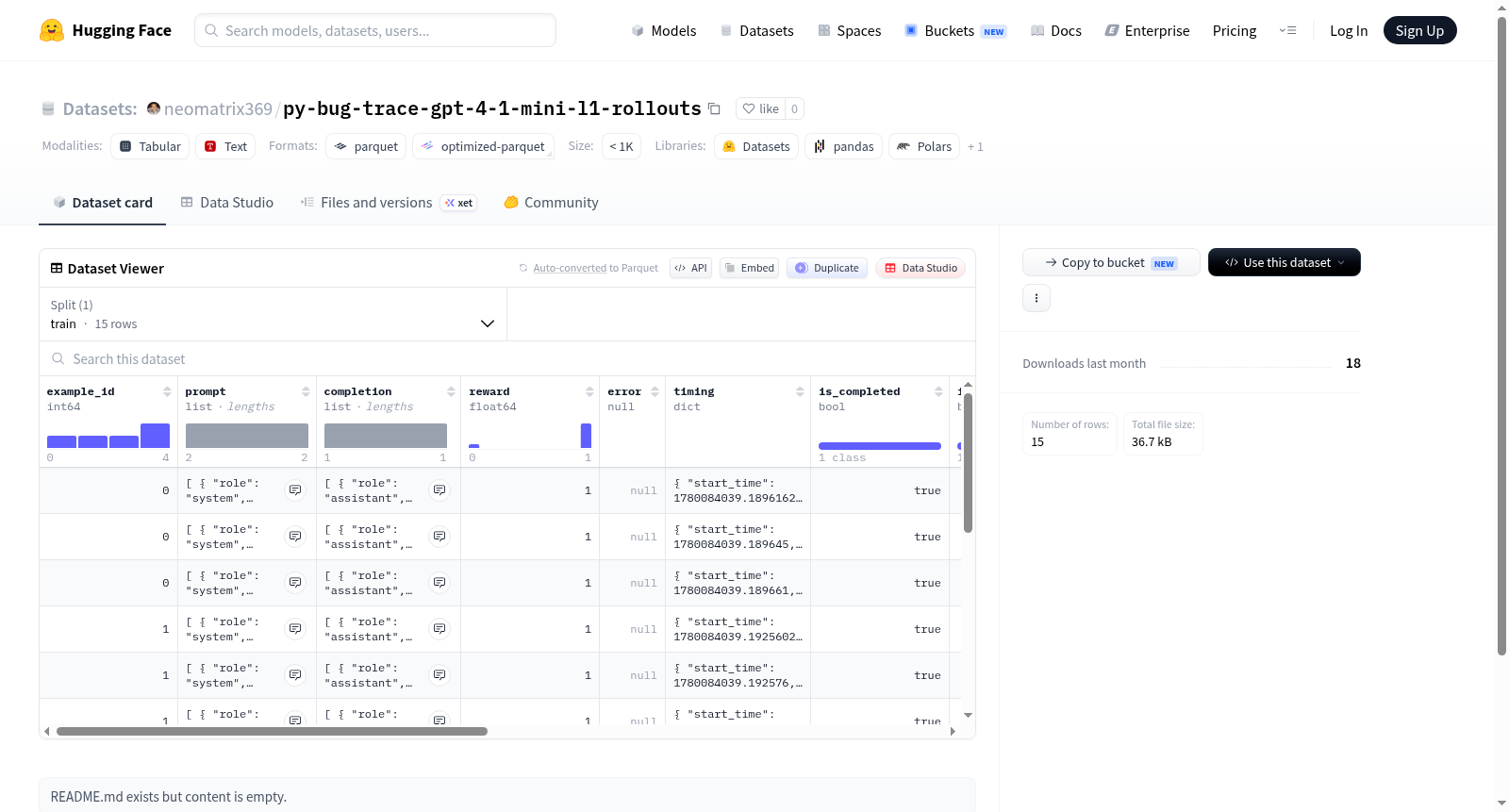Image resolution: width=1509 pixels, height=812 pixels.
Task: Copy dataset name with the copy icon
Action: (715, 108)
